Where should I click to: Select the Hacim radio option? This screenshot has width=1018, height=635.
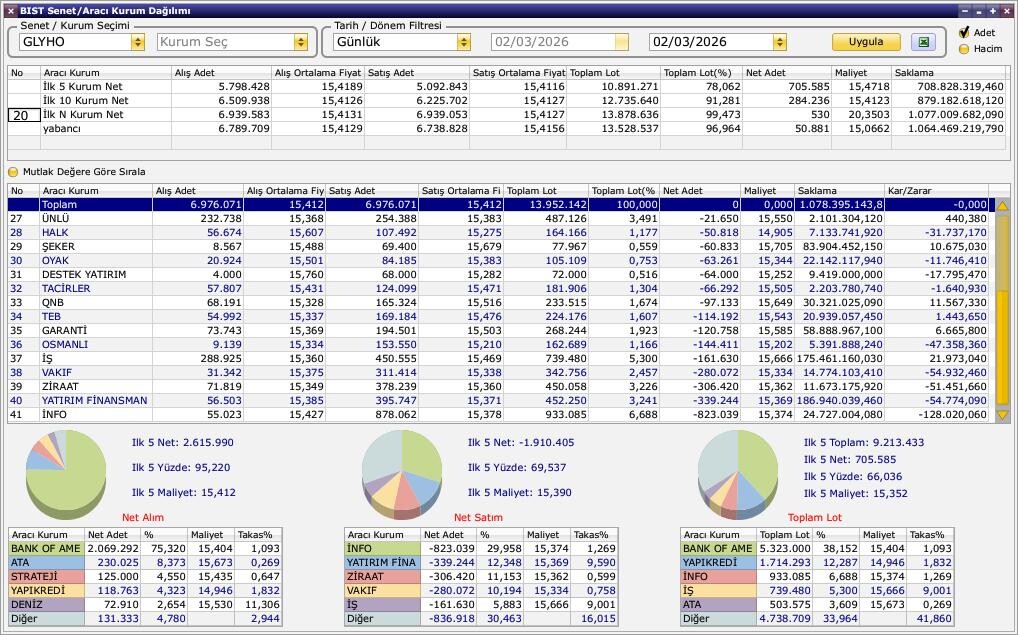[x=964, y=48]
